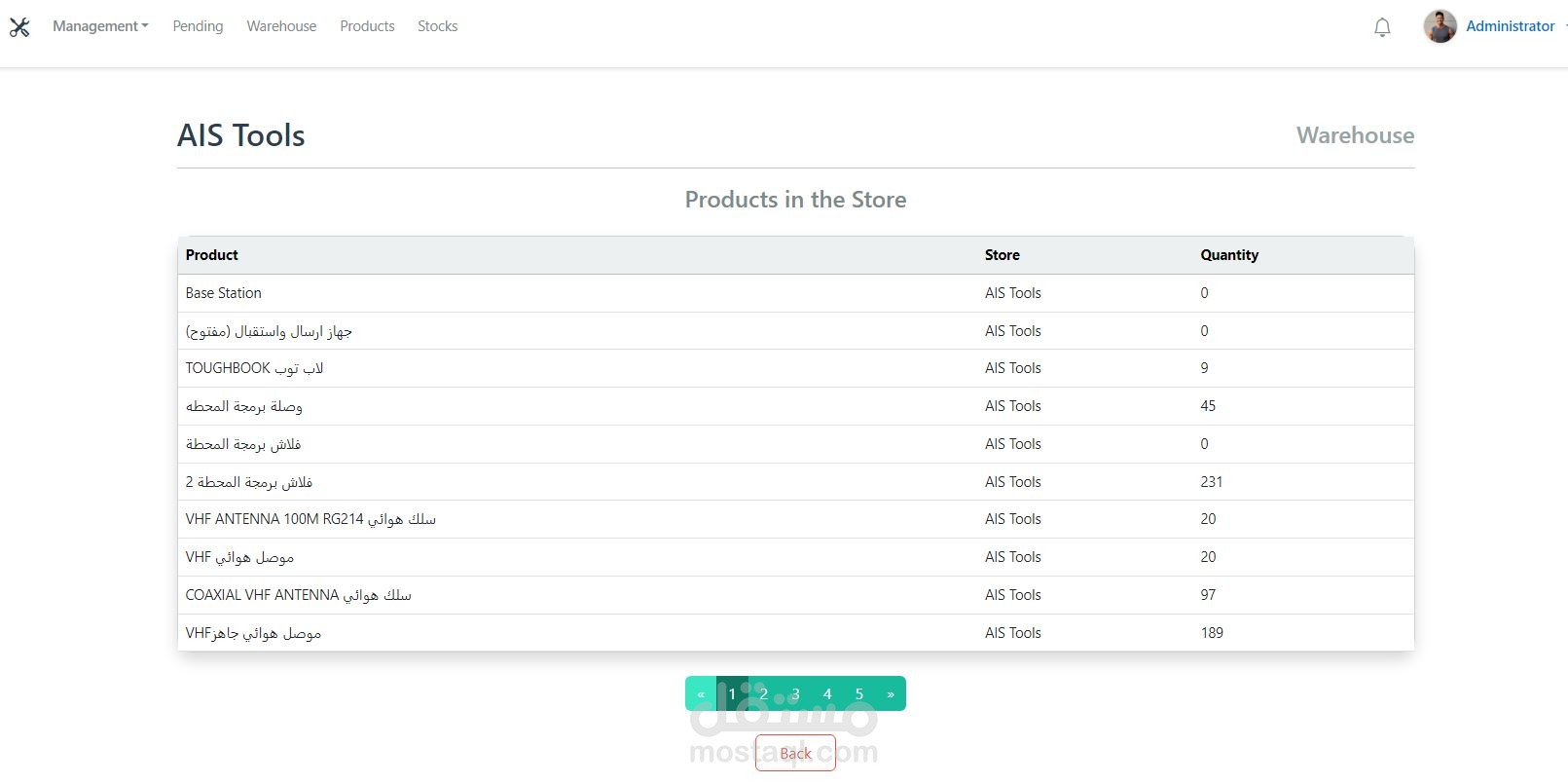This screenshot has height=784, width=1568.
Task: Navigate to the Stocks page
Action: pyautogui.click(x=437, y=26)
